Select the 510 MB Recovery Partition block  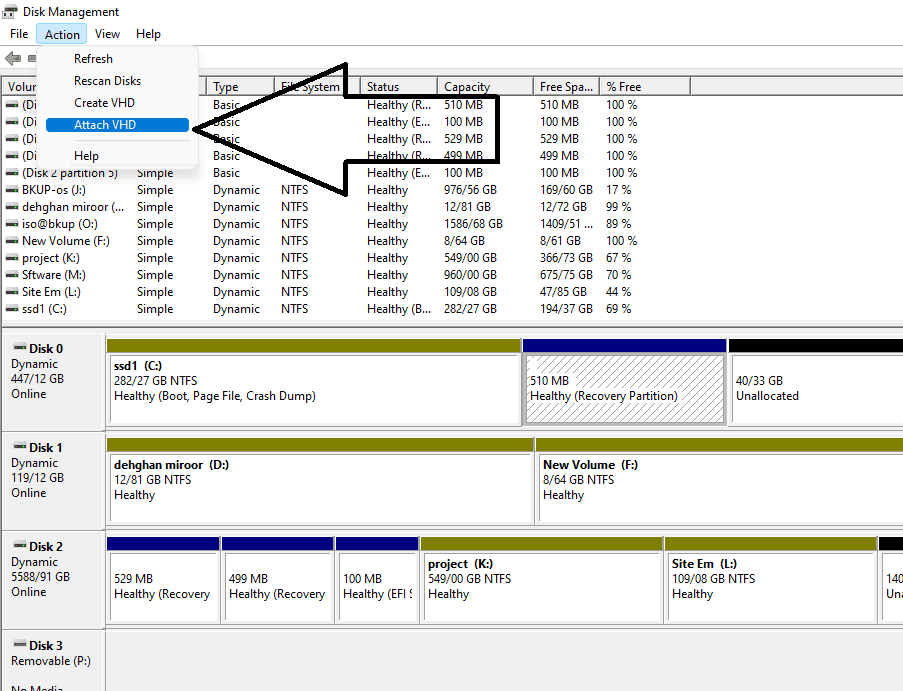click(624, 388)
